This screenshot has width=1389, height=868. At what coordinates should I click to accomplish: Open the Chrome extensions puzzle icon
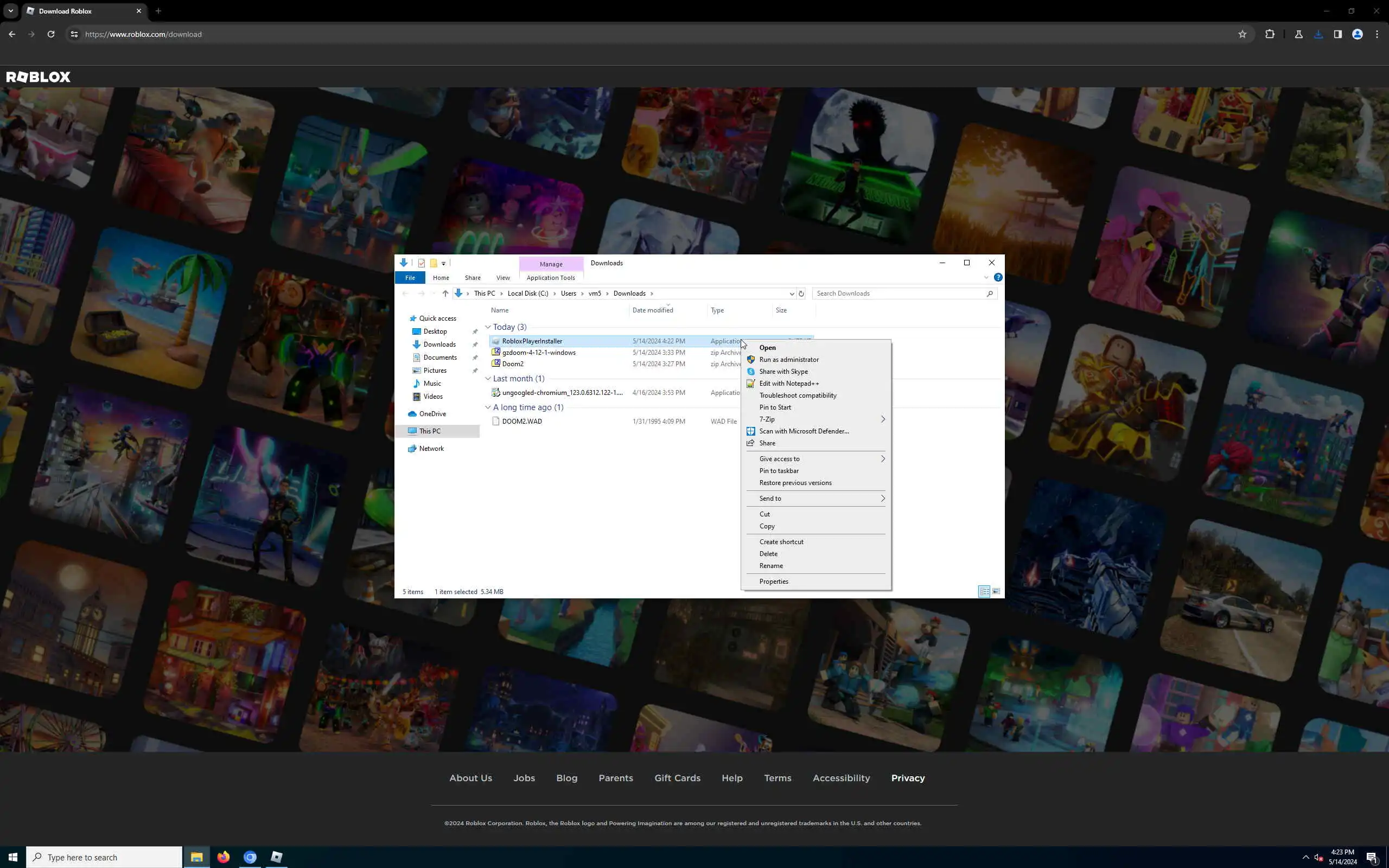[1270, 34]
